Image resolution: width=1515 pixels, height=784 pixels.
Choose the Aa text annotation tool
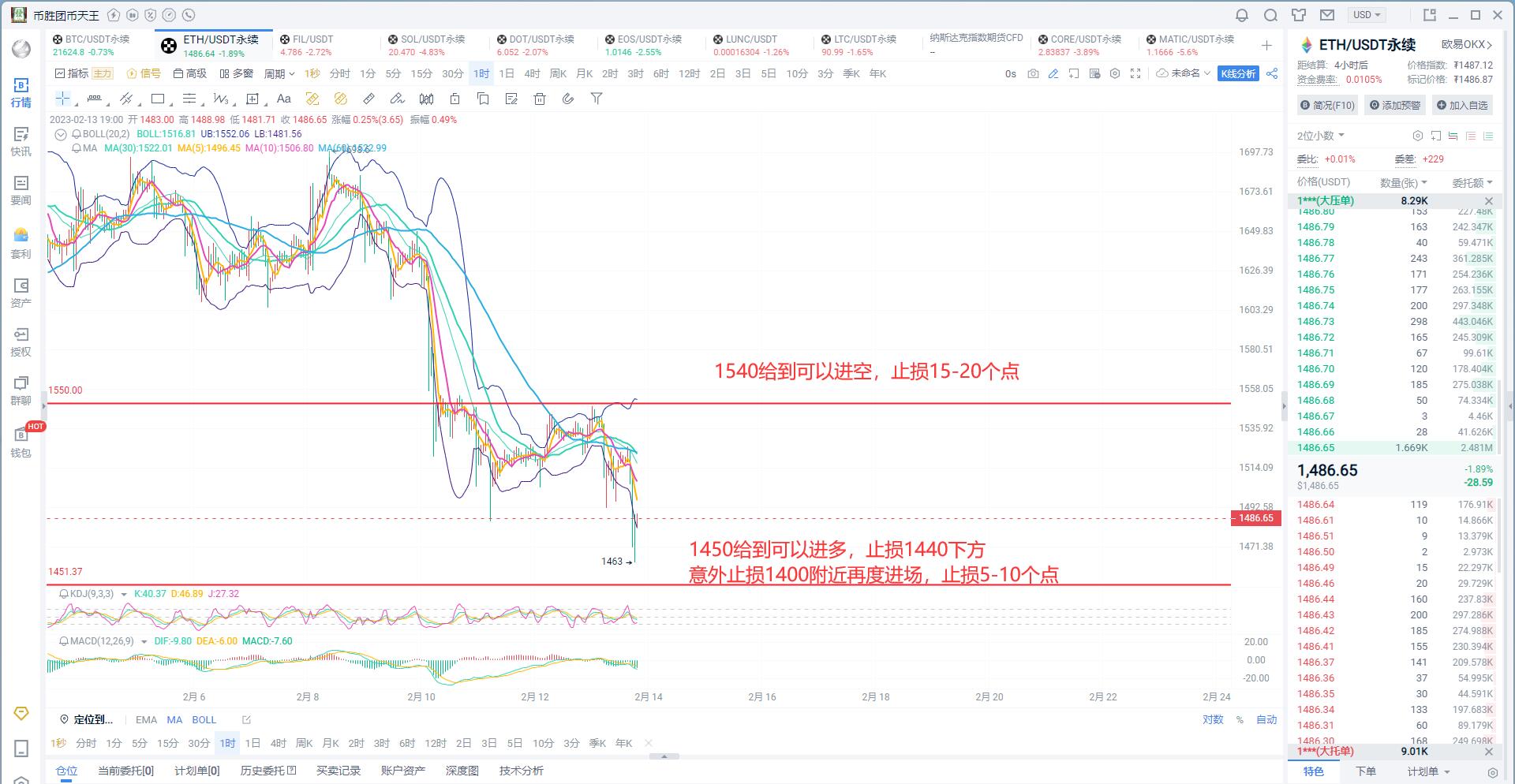click(x=284, y=99)
